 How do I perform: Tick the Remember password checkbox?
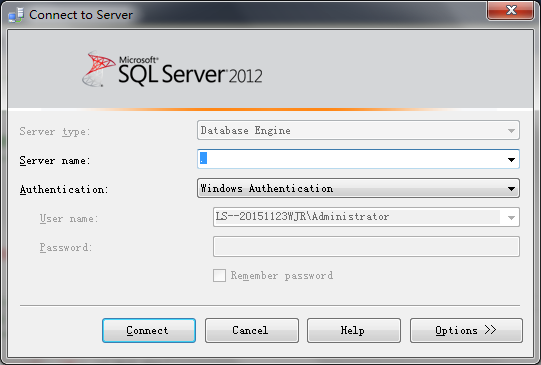[x=219, y=276]
